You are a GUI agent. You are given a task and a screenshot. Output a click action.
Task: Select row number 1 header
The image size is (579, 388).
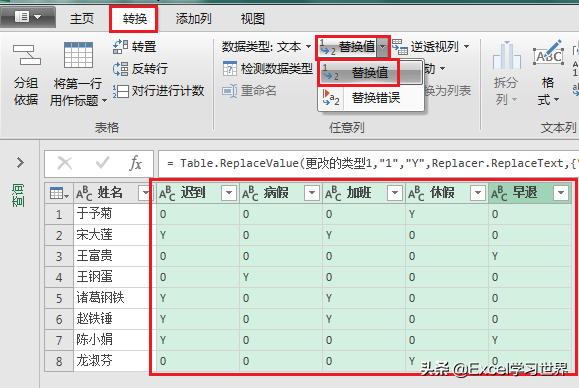click(x=59, y=214)
